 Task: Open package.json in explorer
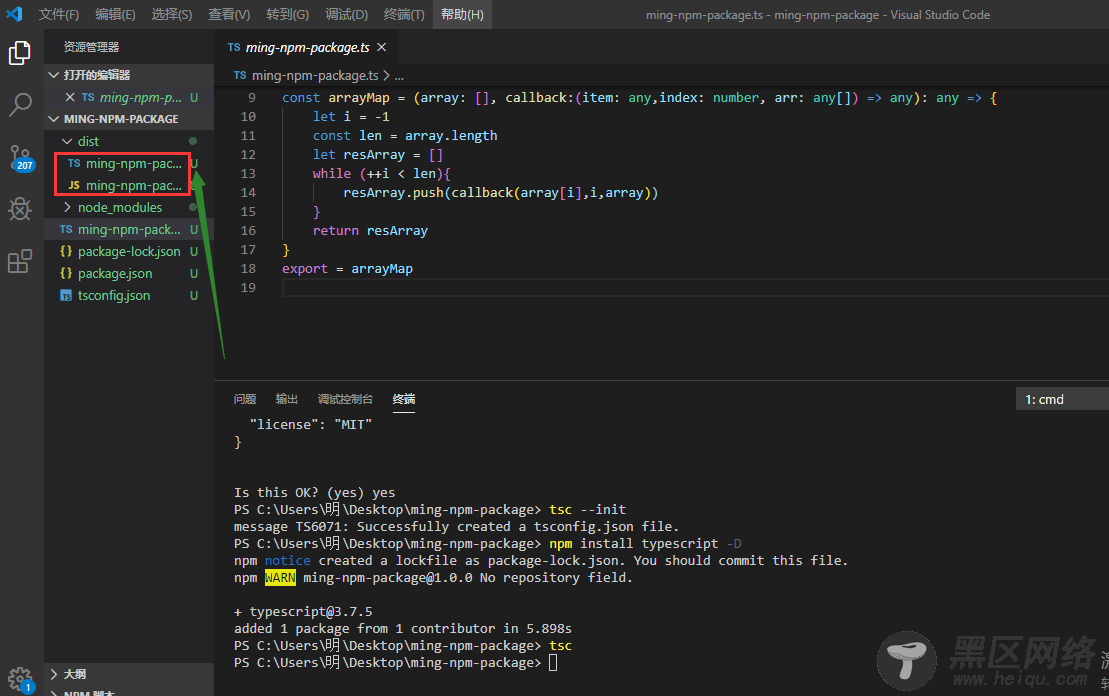[129, 273]
